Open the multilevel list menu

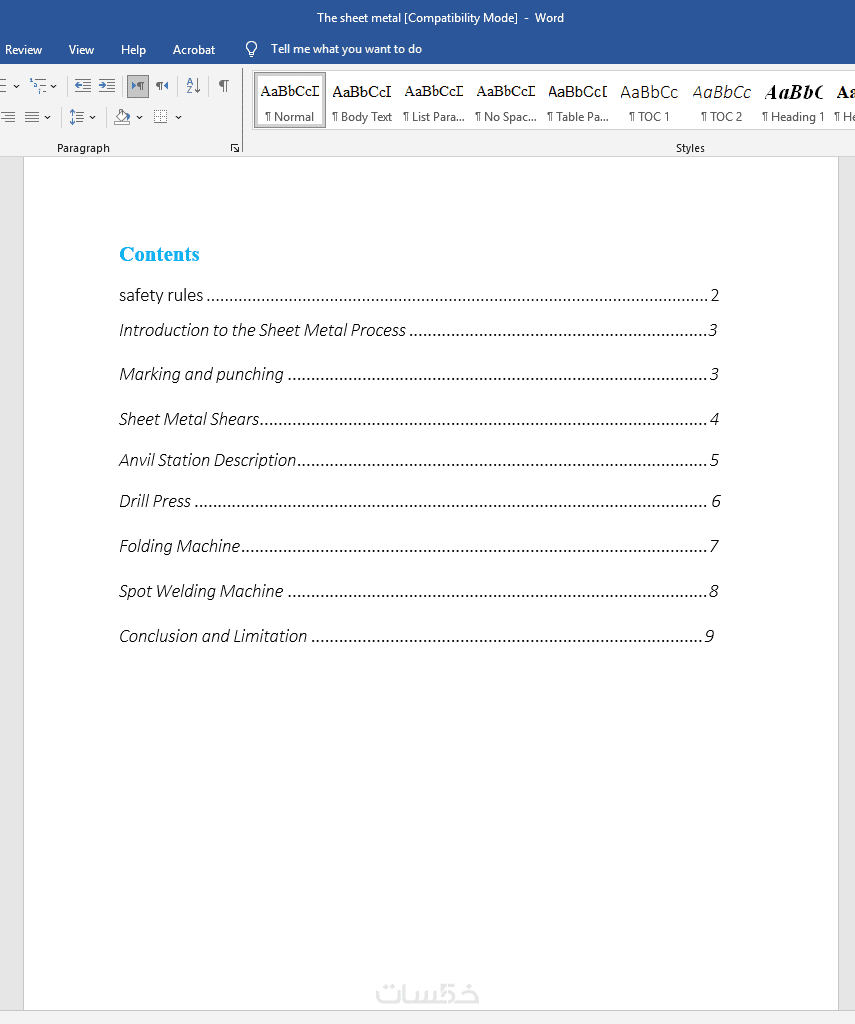click(x=39, y=86)
